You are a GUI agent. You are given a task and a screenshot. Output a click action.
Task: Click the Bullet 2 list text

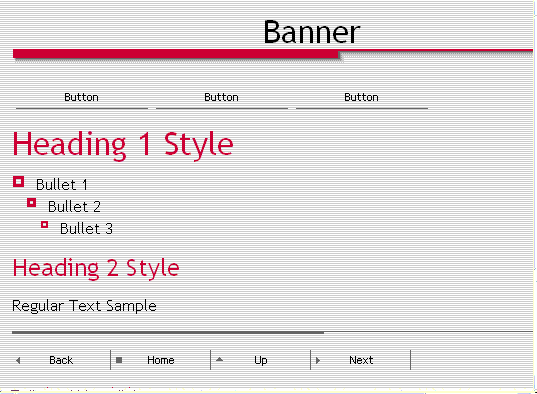click(74, 207)
